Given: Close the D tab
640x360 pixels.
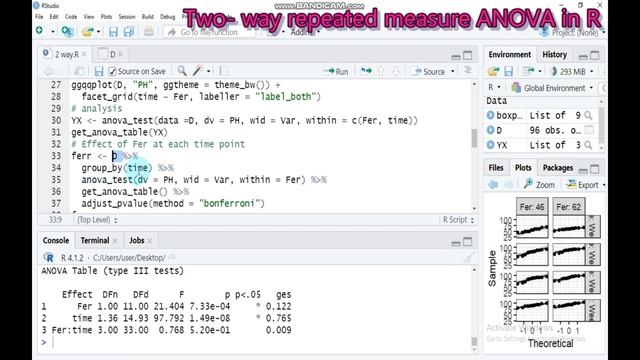Looking at the screenshot, I should tap(121, 54).
